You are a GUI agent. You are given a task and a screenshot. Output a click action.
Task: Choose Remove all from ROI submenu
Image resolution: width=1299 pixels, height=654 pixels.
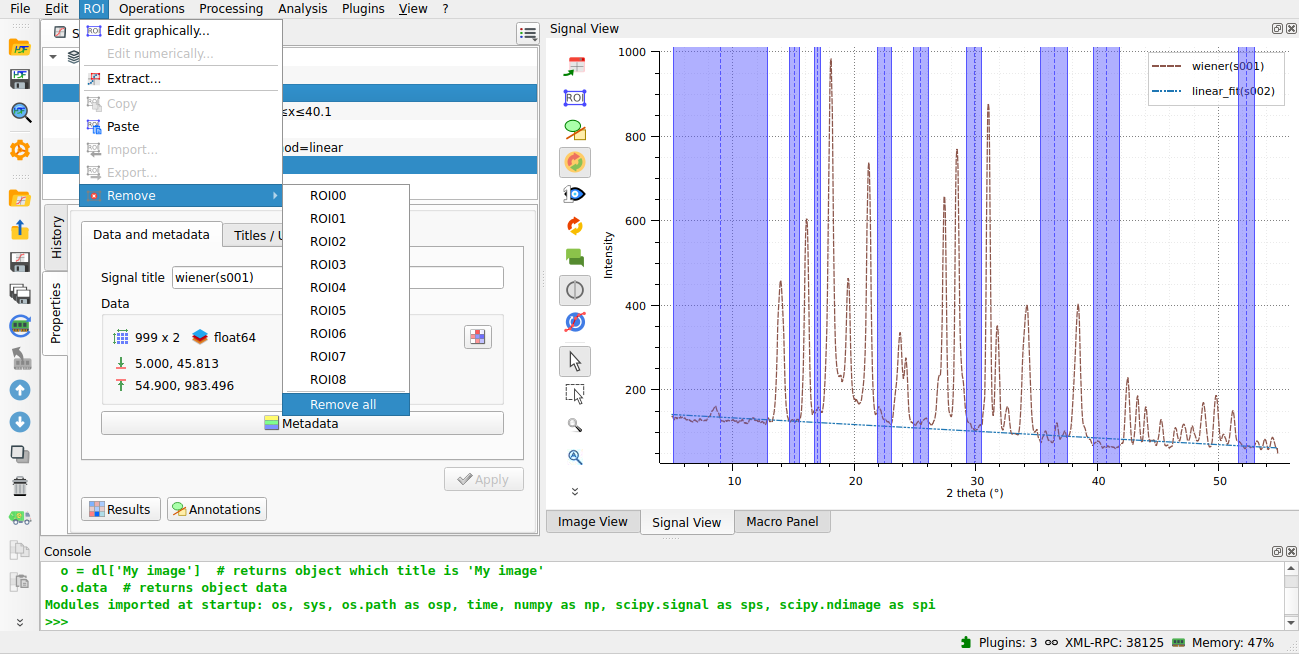tap(343, 404)
